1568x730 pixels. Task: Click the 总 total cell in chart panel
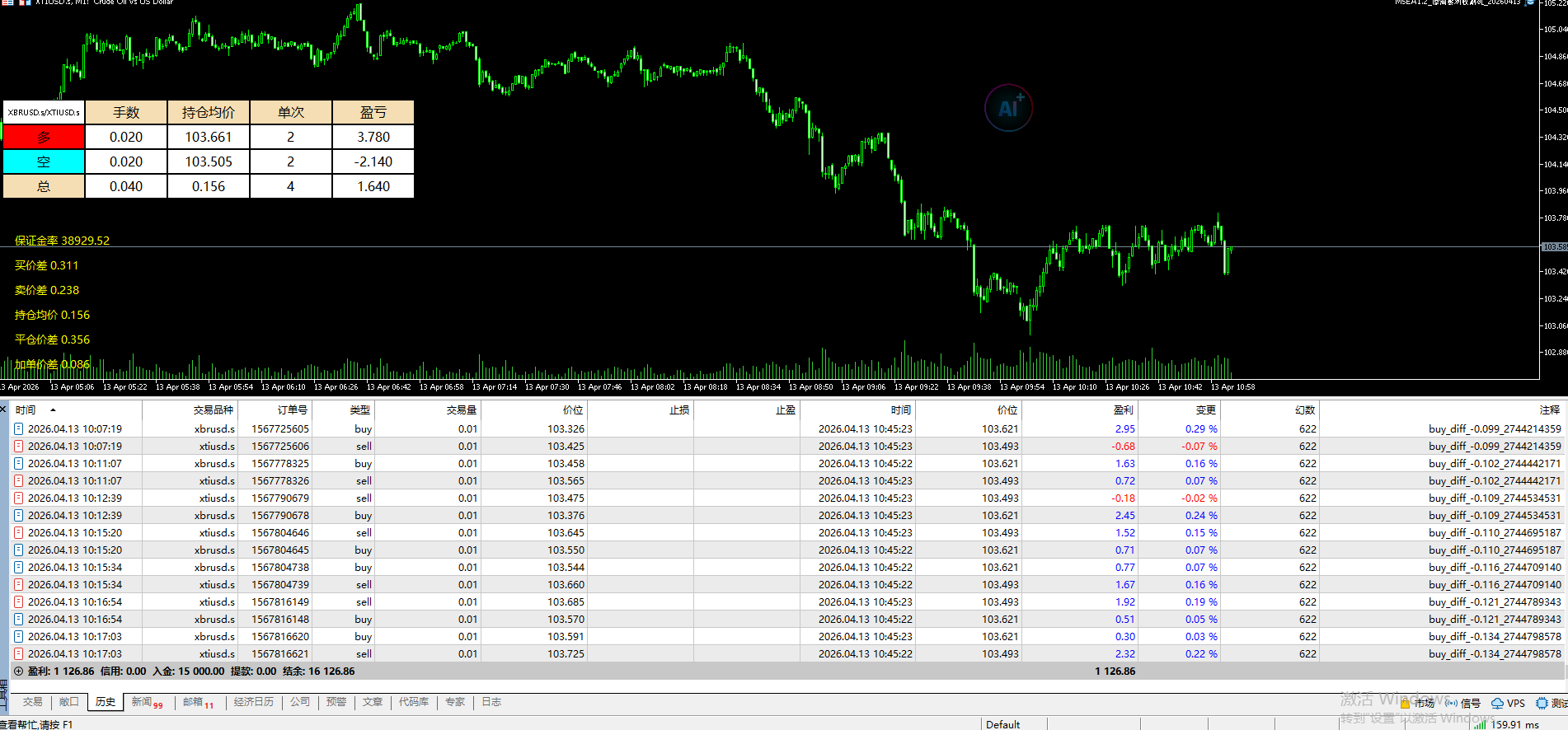click(44, 186)
